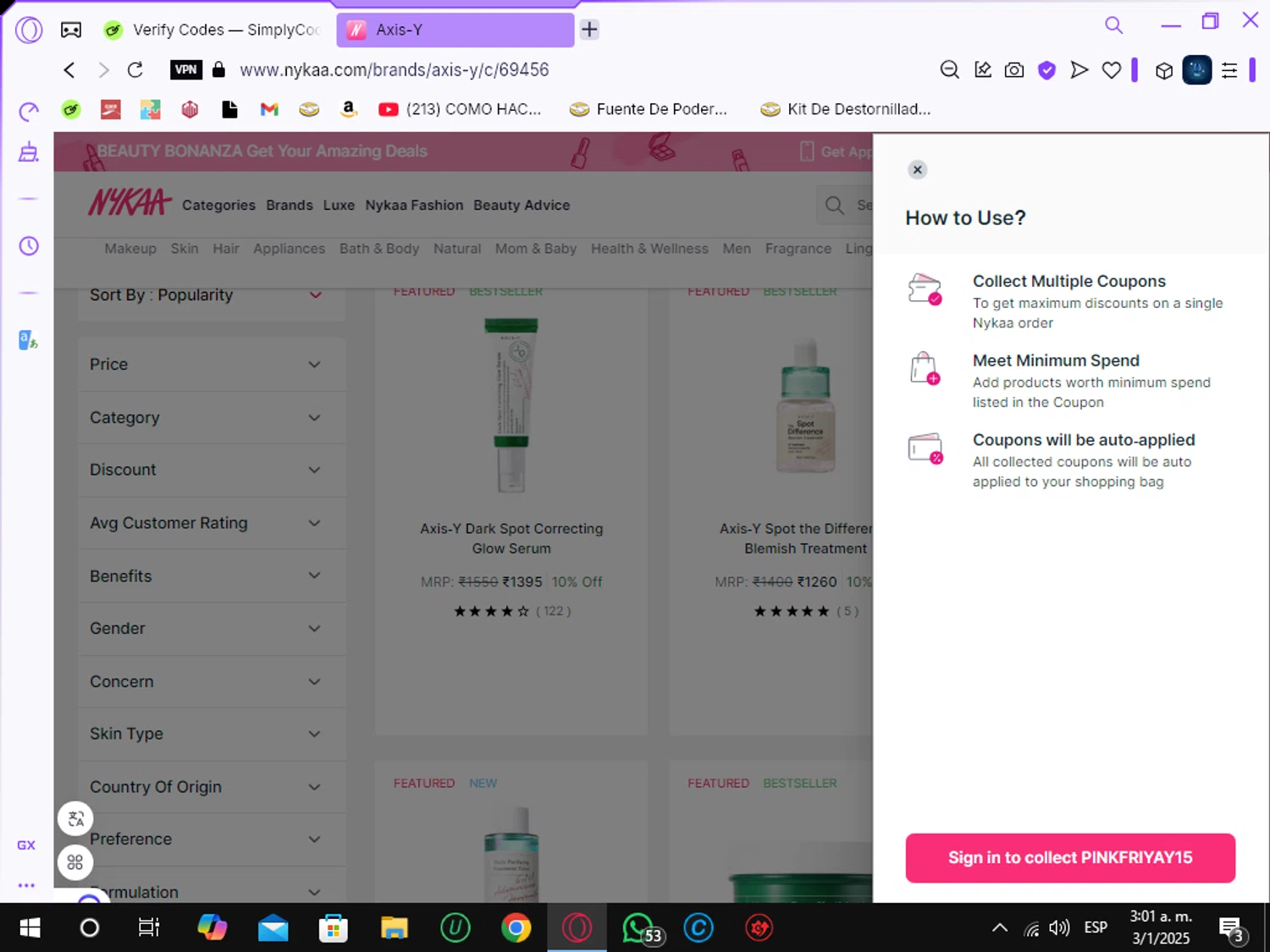
Task: Open history clock icon in sidebar
Action: click(29, 246)
